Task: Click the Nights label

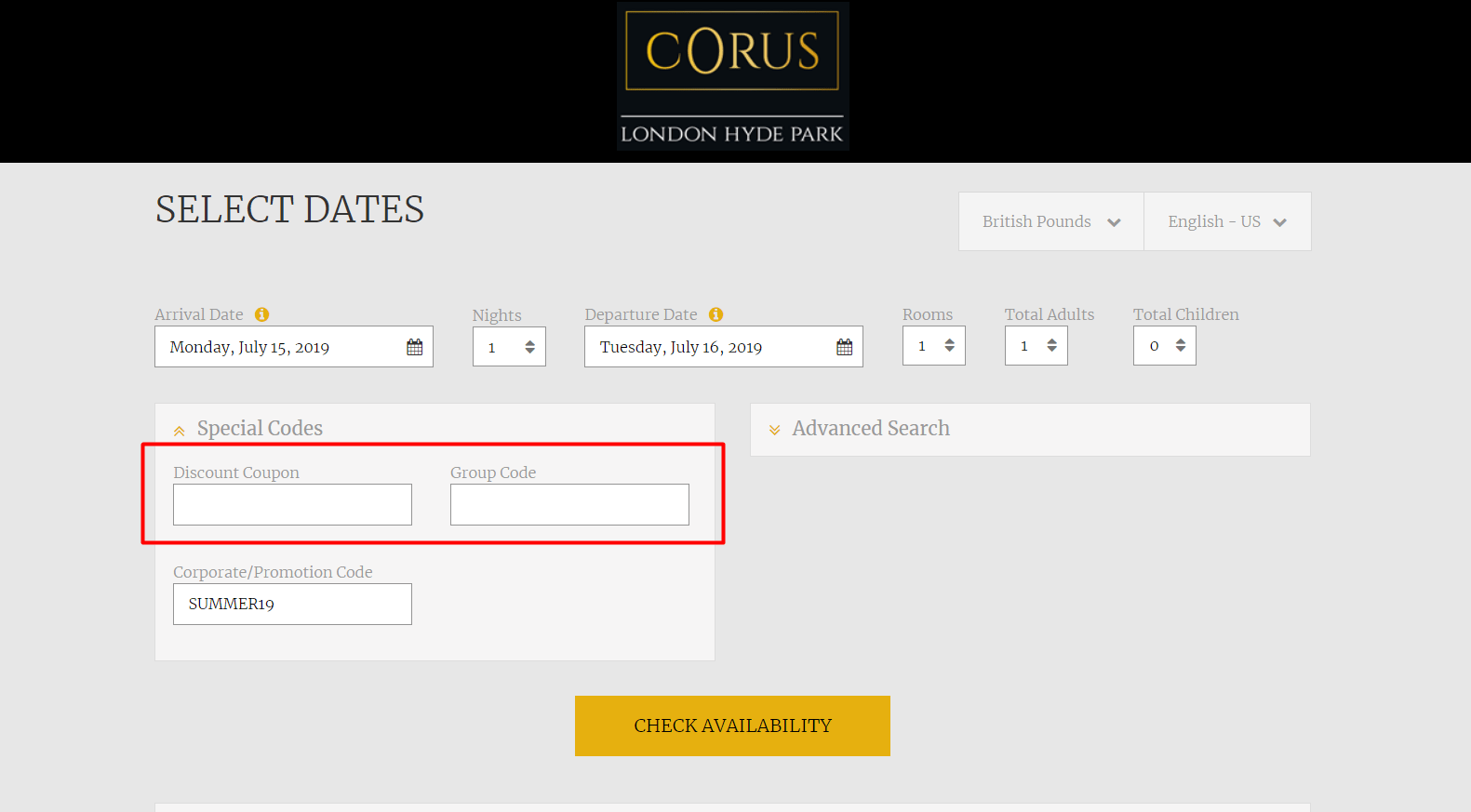Action: pos(497,315)
